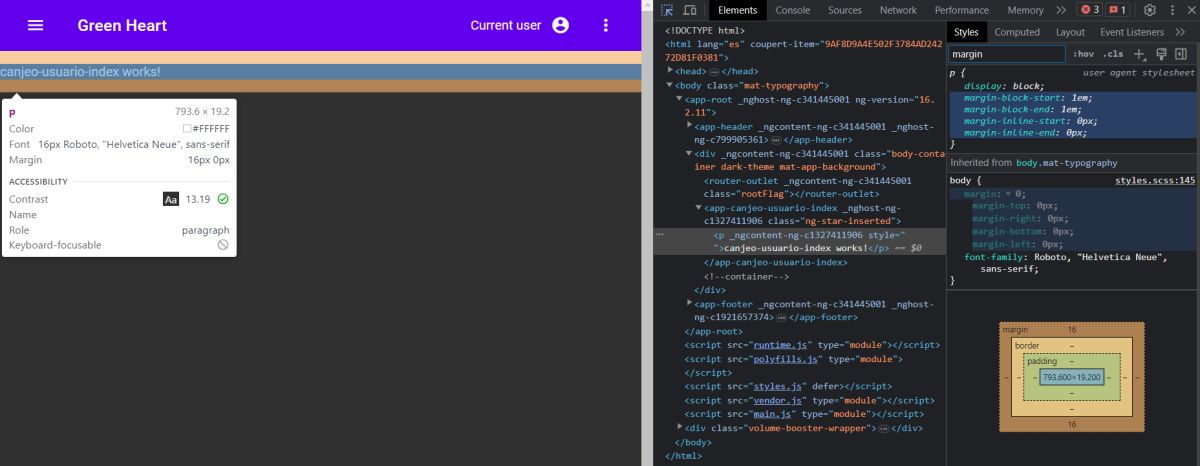The height and width of the screenshot is (466, 1200).
Task: Expand the app-footer node
Action: pyautogui.click(x=689, y=303)
